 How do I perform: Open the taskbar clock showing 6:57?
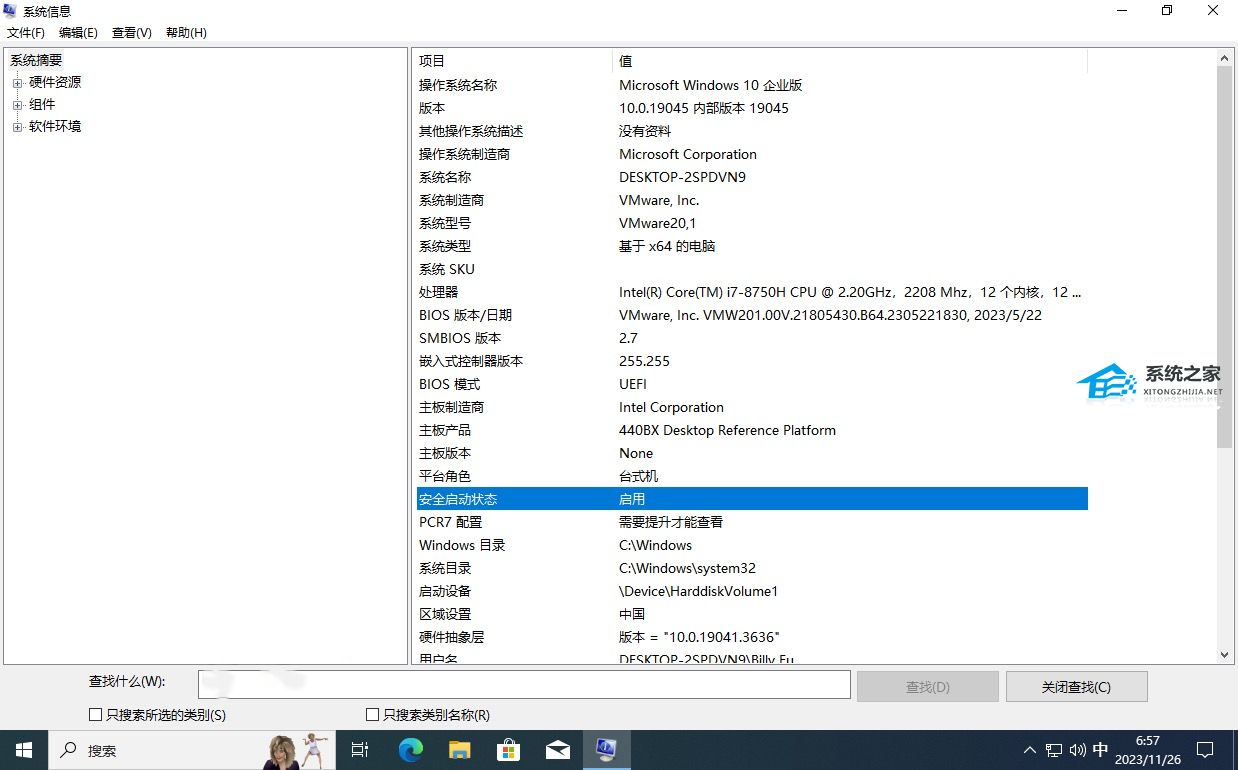point(1148,750)
